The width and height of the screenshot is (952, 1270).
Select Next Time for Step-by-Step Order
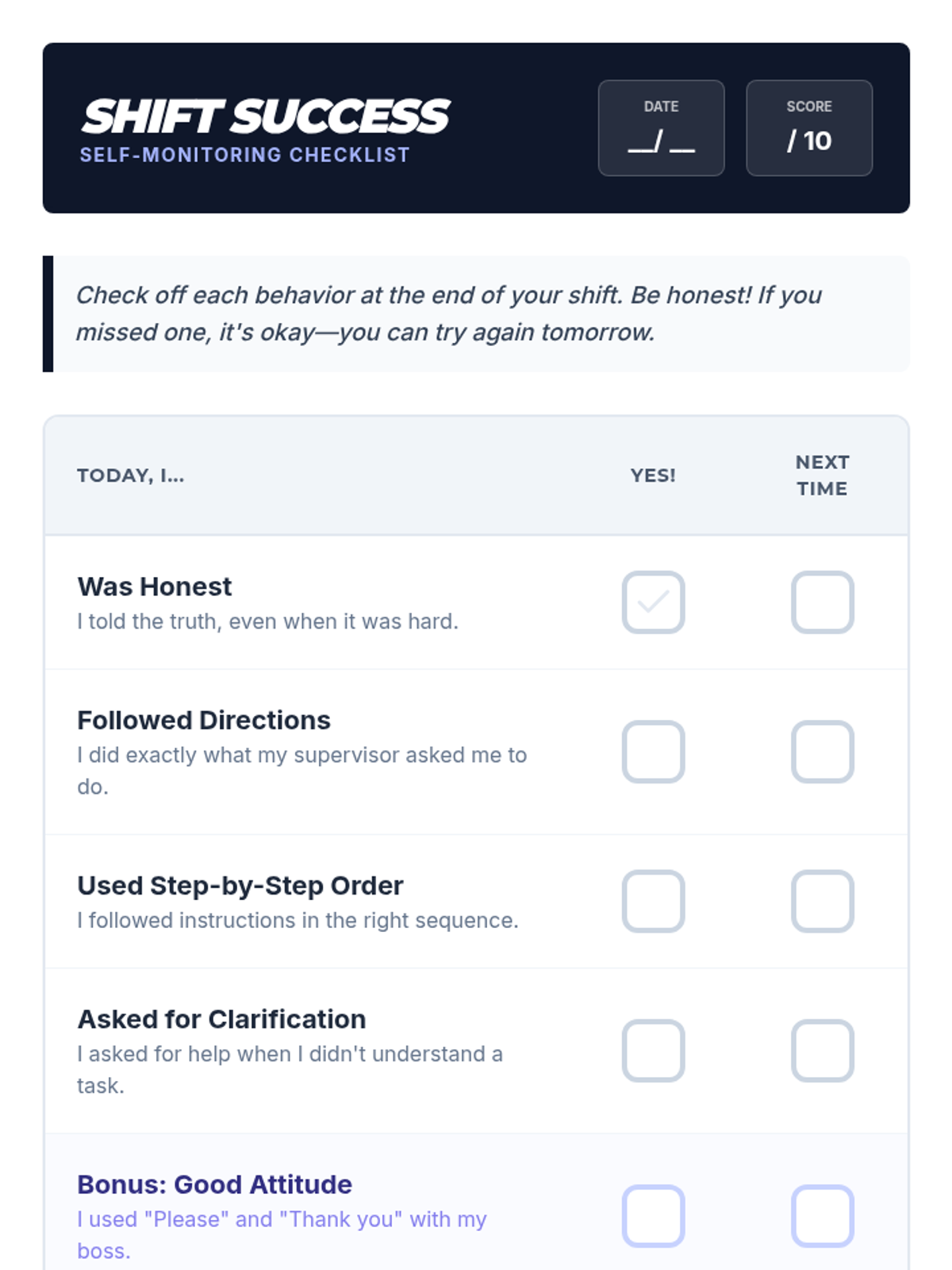(822, 901)
